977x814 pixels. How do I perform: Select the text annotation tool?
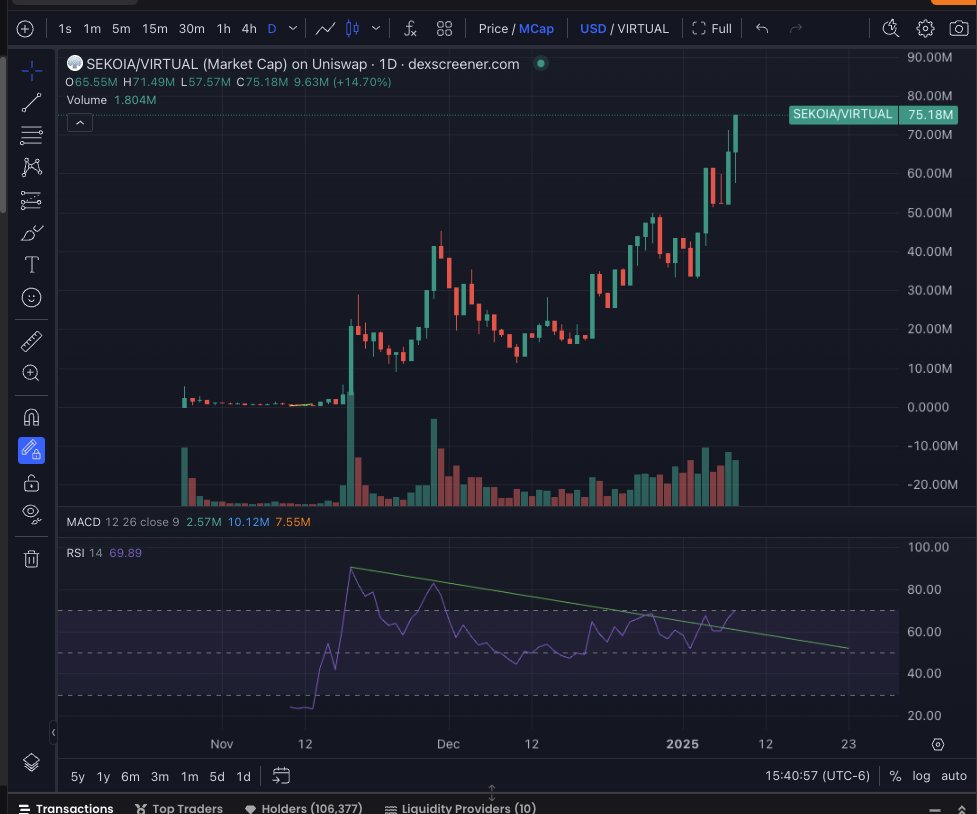click(31, 265)
